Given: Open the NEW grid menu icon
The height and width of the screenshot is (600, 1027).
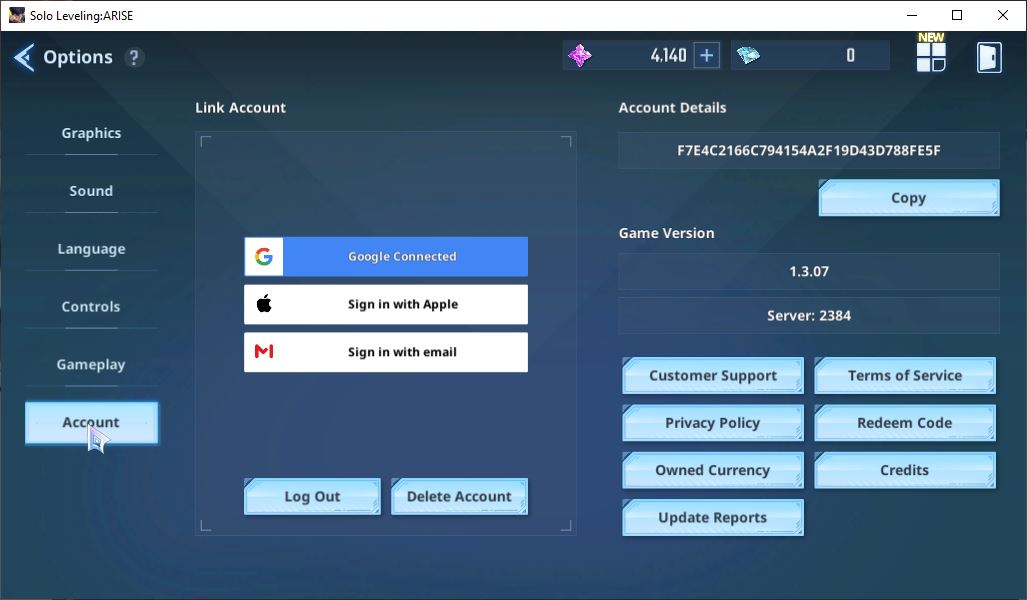Looking at the screenshot, I should click(931, 56).
